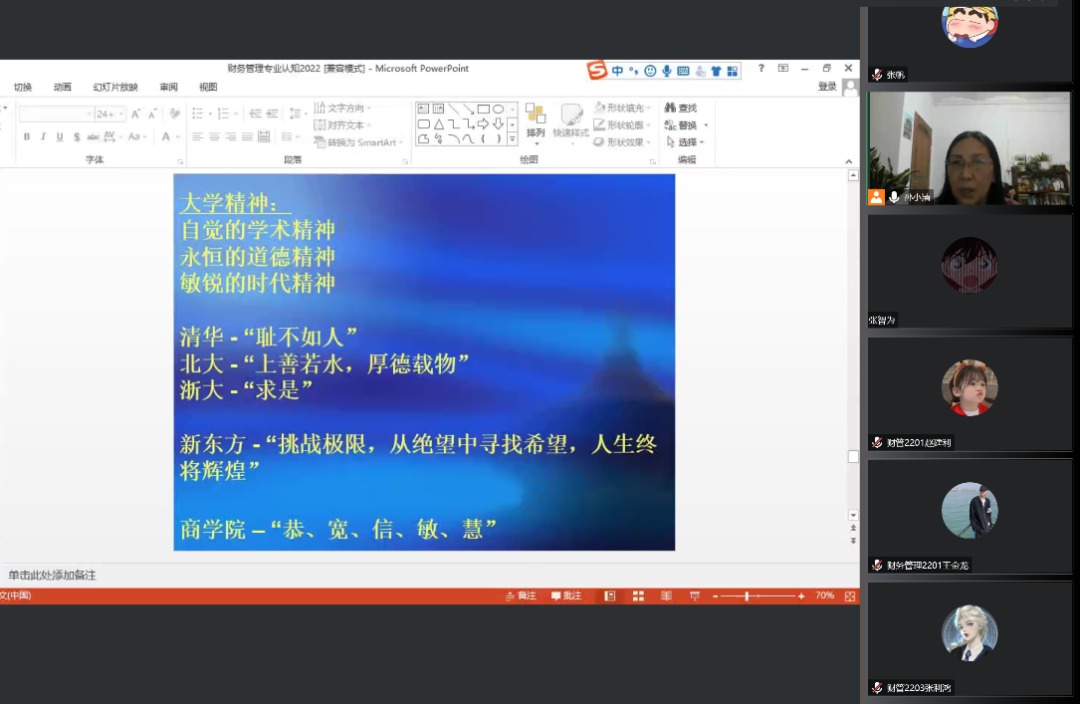Image resolution: width=1080 pixels, height=704 pixels.
Task: Toggle Bold formatting in the font group
Action: [x=26, y=137]
